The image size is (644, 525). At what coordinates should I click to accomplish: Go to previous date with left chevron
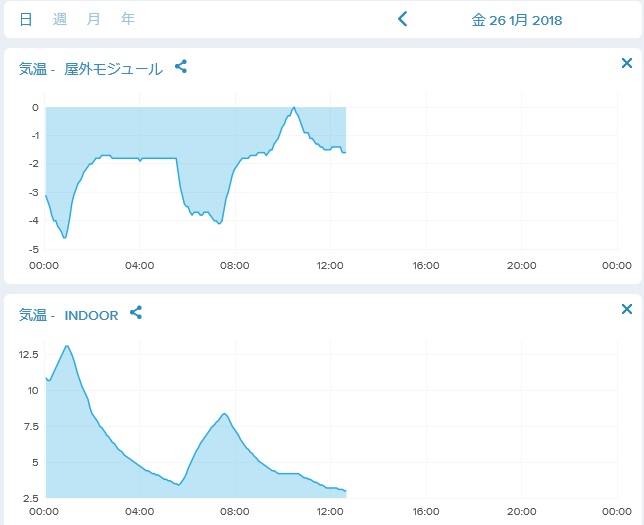(x=403, y=19)
